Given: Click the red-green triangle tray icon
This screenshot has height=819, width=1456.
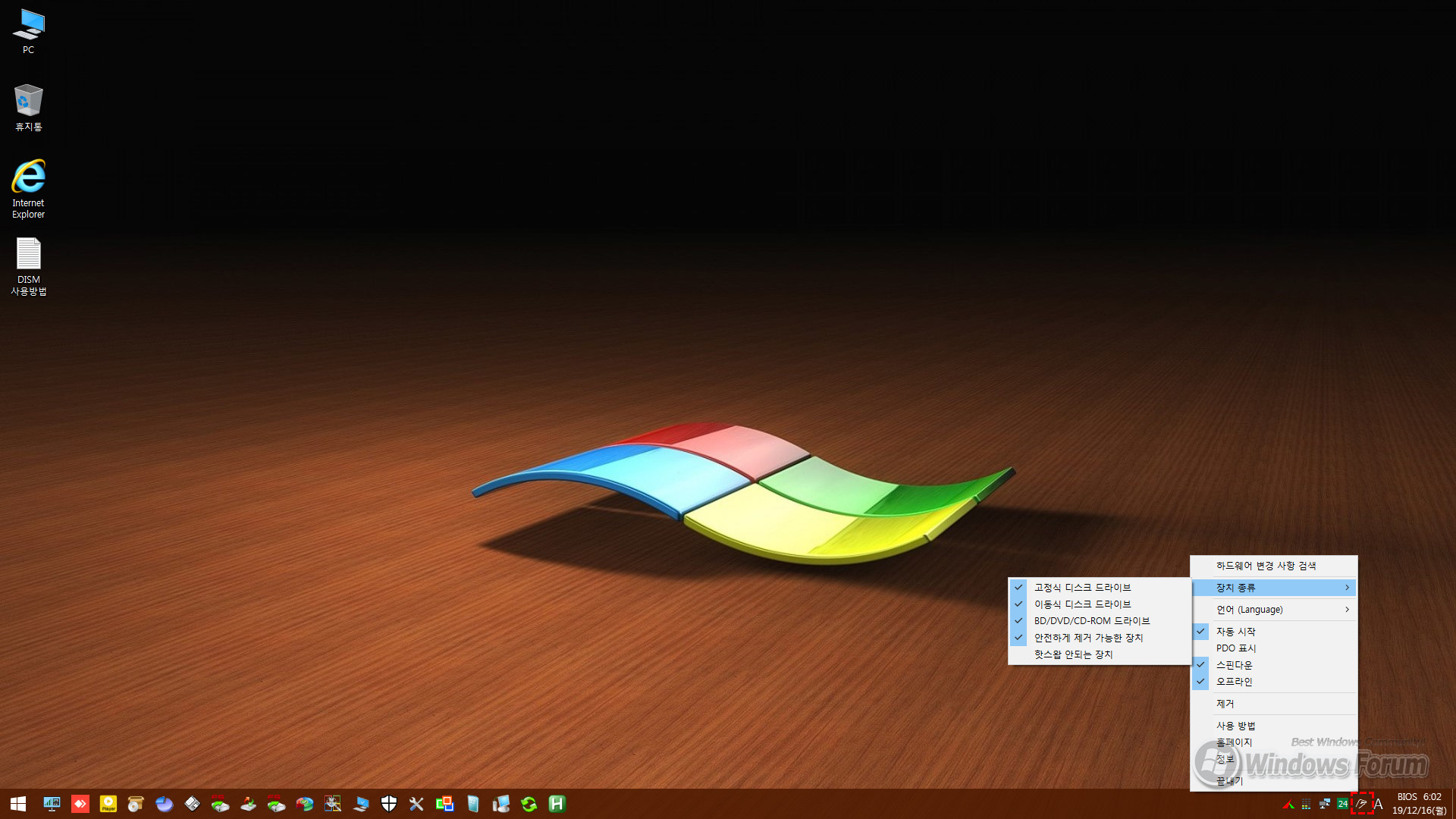Looking at the screenshot, I should tap(1288, 804).
